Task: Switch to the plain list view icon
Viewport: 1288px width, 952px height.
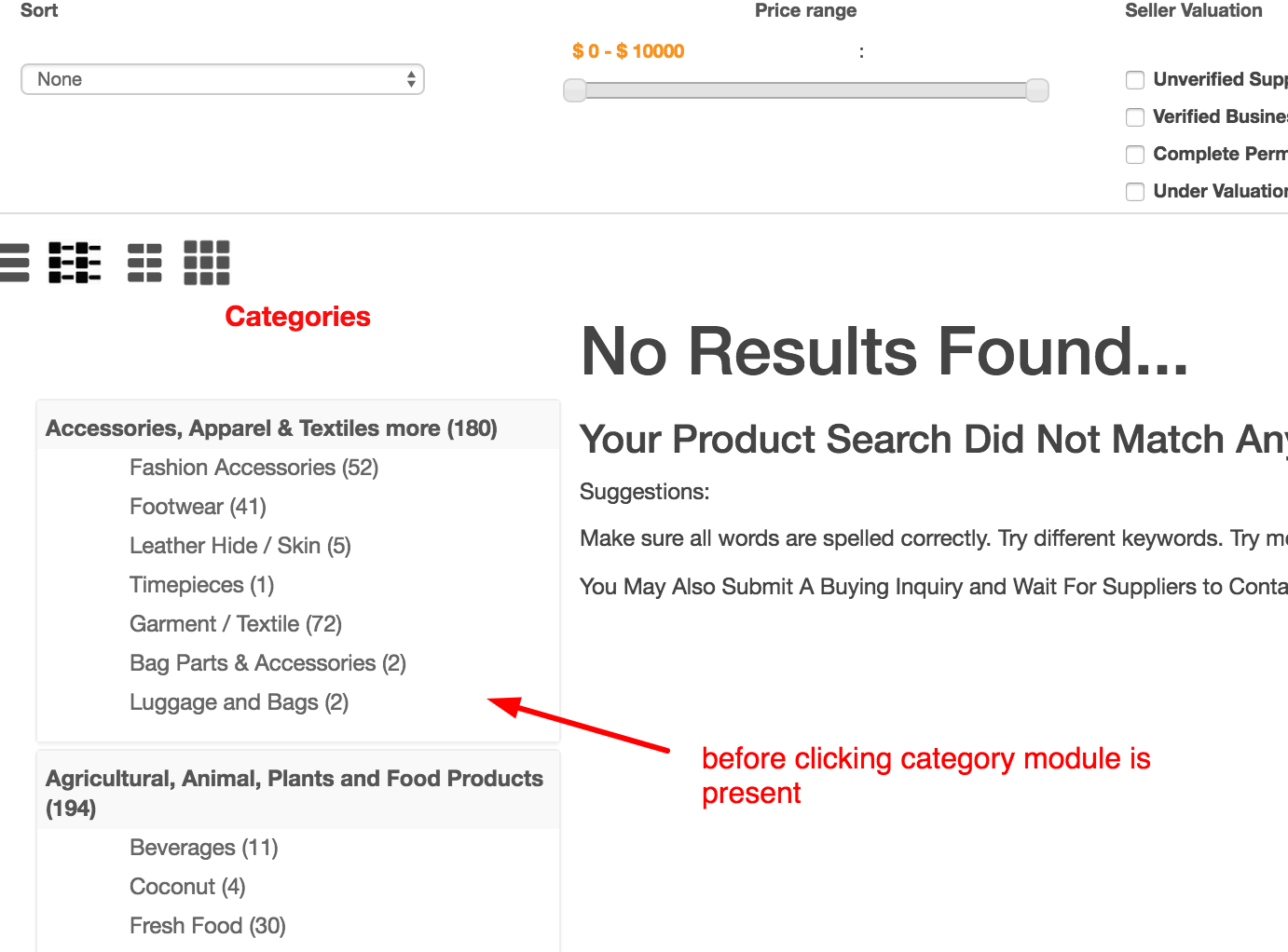Action: coord(13,262)
